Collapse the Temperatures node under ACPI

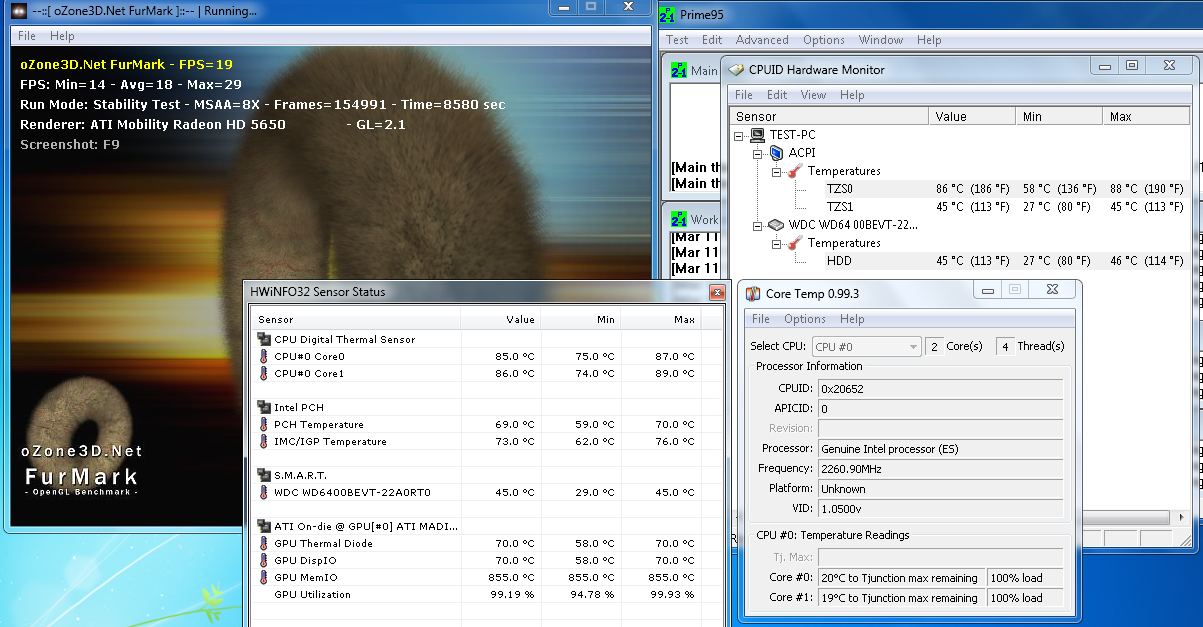click(776, 171)
